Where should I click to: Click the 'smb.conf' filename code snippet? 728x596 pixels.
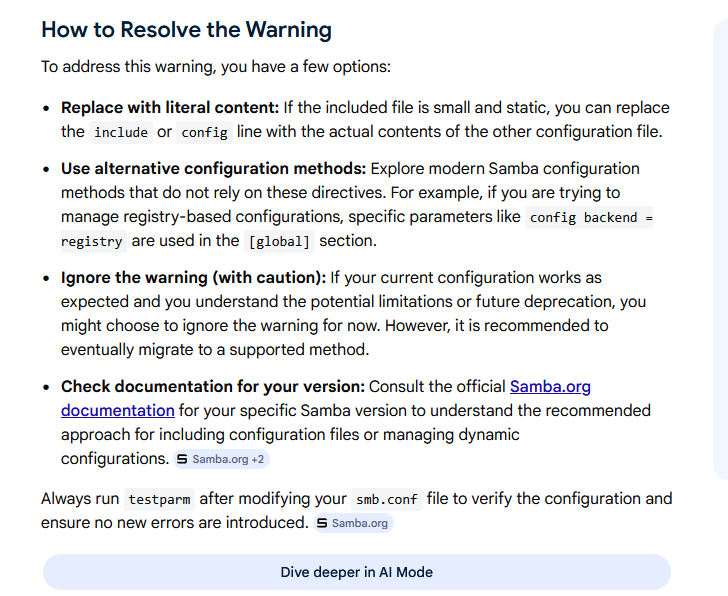pyautogui.click(x=386, y=499)
